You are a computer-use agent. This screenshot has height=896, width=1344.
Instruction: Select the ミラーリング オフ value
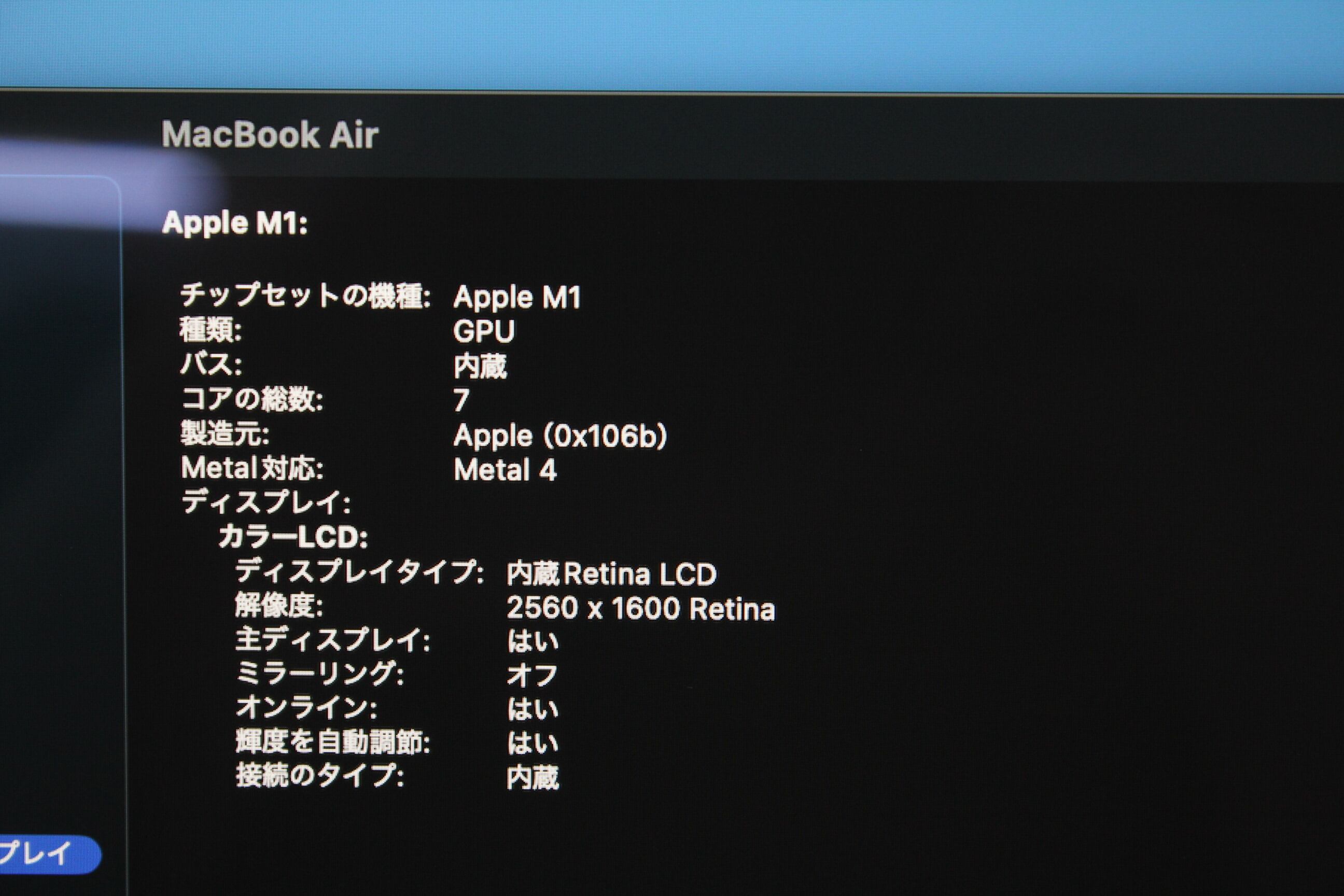click(531, 676)
